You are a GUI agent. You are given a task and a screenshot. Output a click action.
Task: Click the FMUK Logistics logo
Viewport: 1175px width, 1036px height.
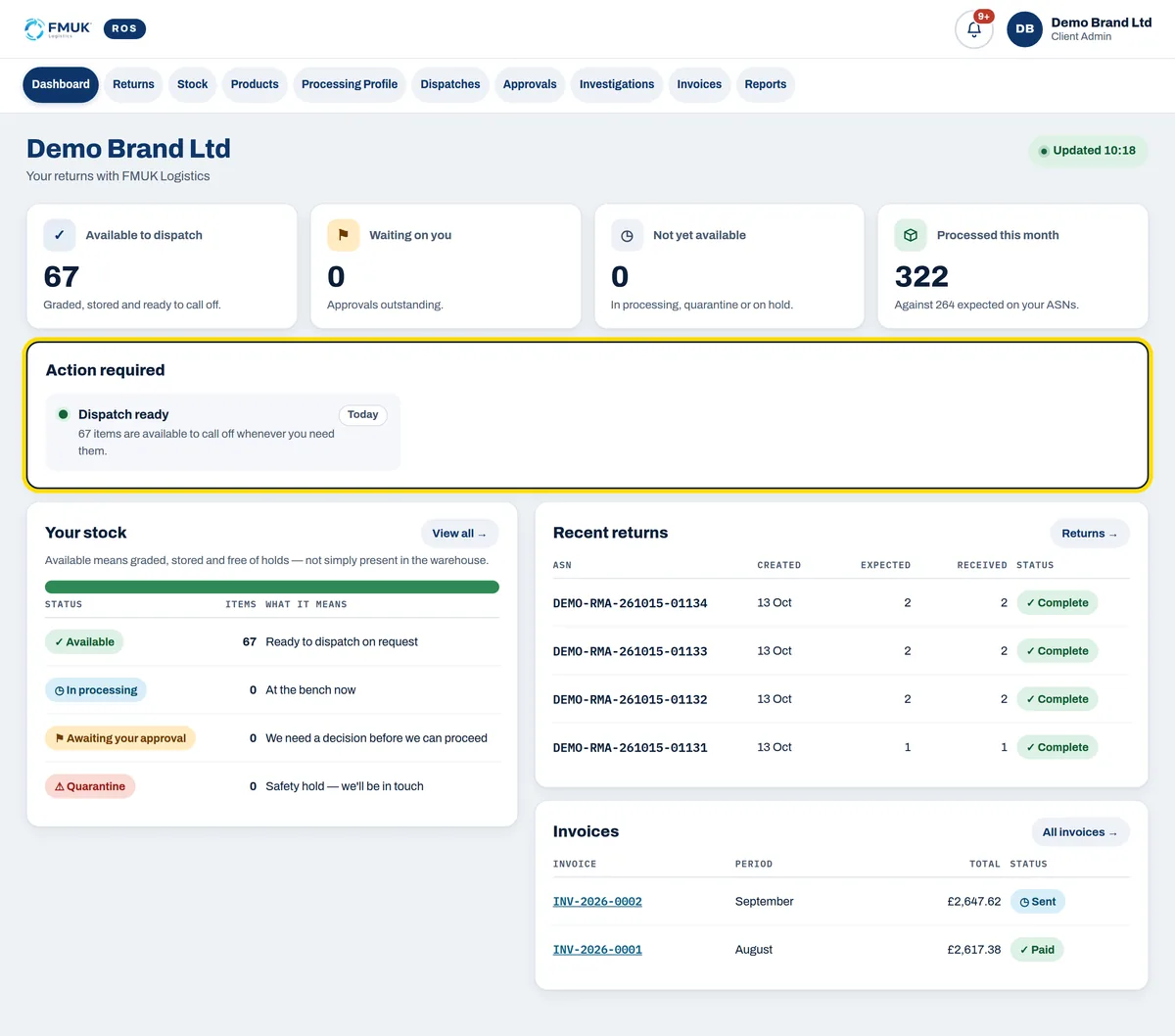[x=57, y=28]
